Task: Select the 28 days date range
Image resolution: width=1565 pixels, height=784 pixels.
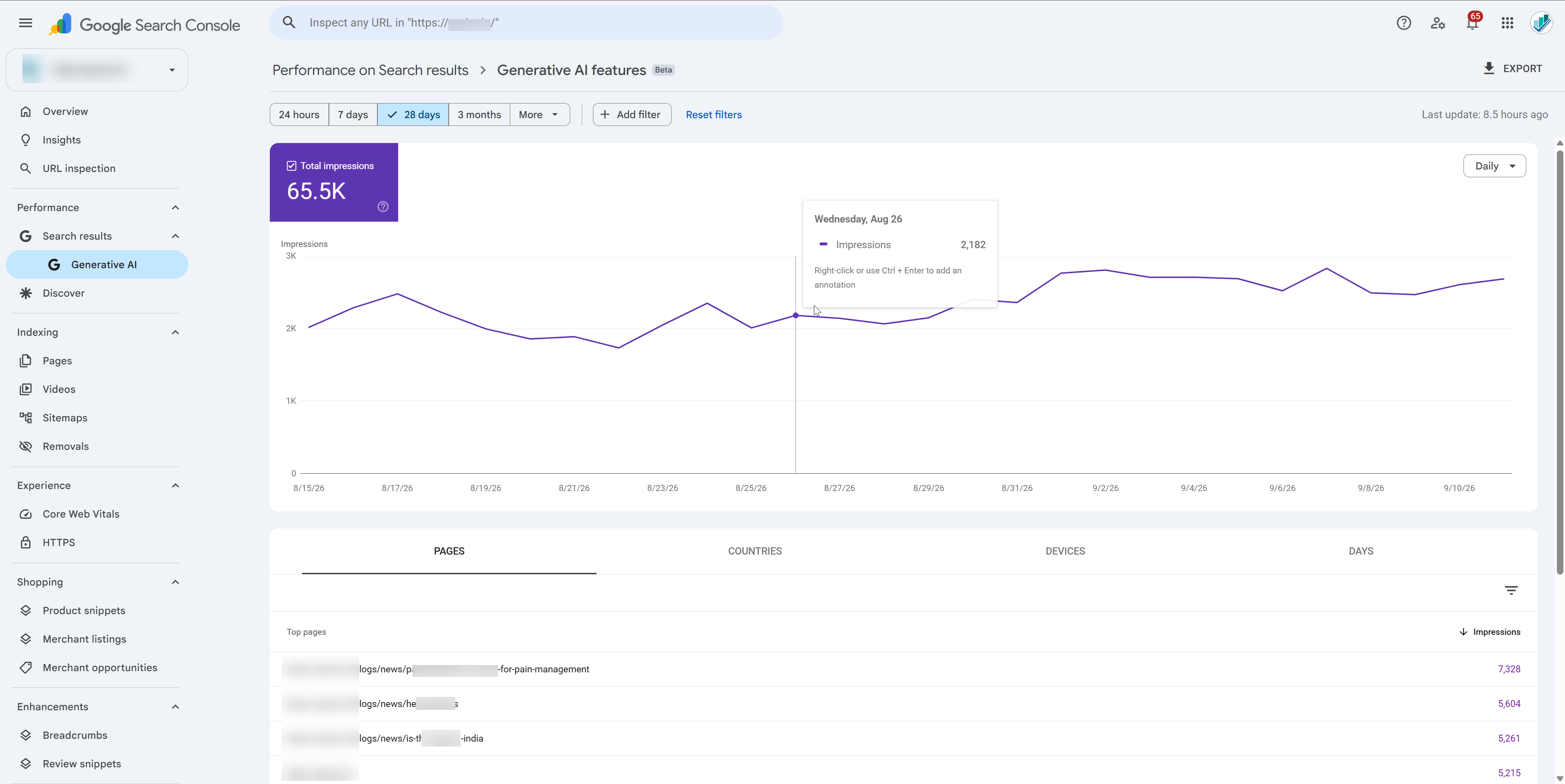Action: click(x=413, y=115)
